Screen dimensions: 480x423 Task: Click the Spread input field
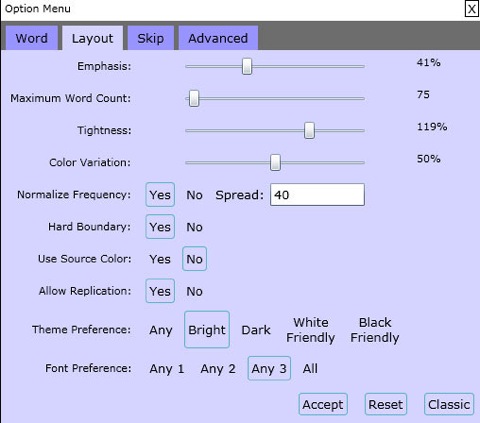click(x=317, y=194)
